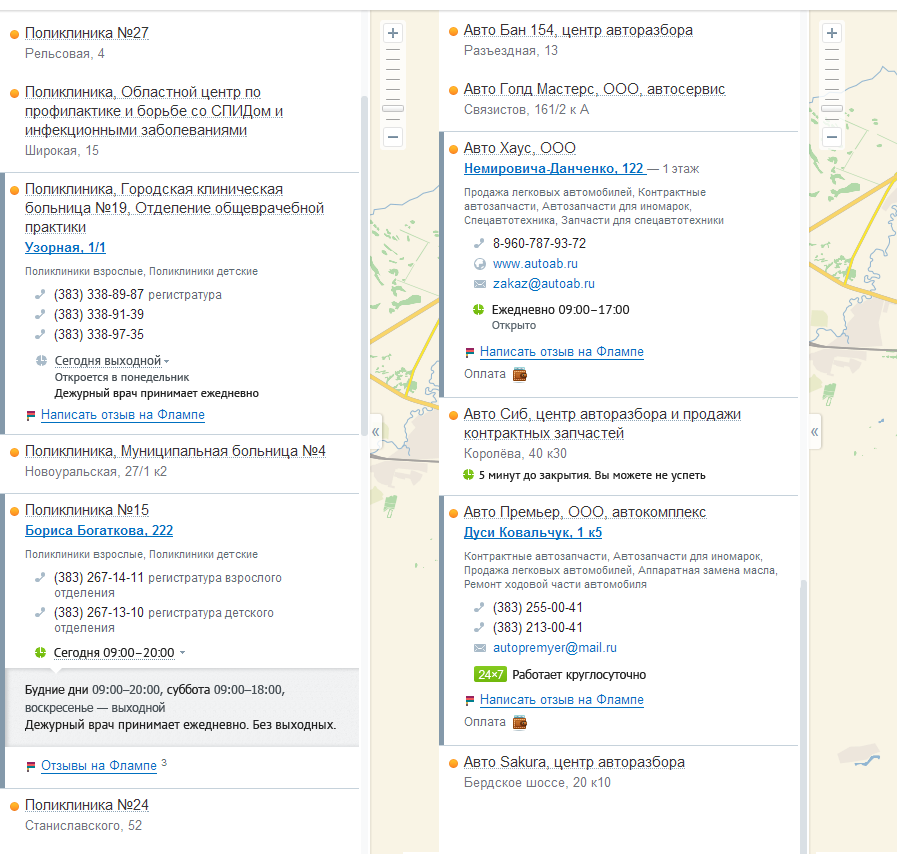Click the right results list scrollbar
Image resolution: width=897 pixels, height=854 pixels.
tap(803, 717)
